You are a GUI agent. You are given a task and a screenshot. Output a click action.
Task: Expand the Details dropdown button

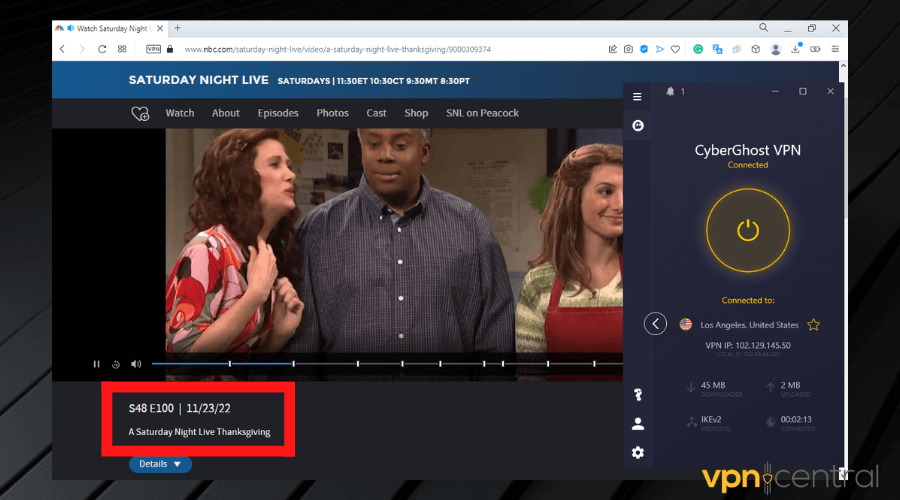(x=160, y=464)
